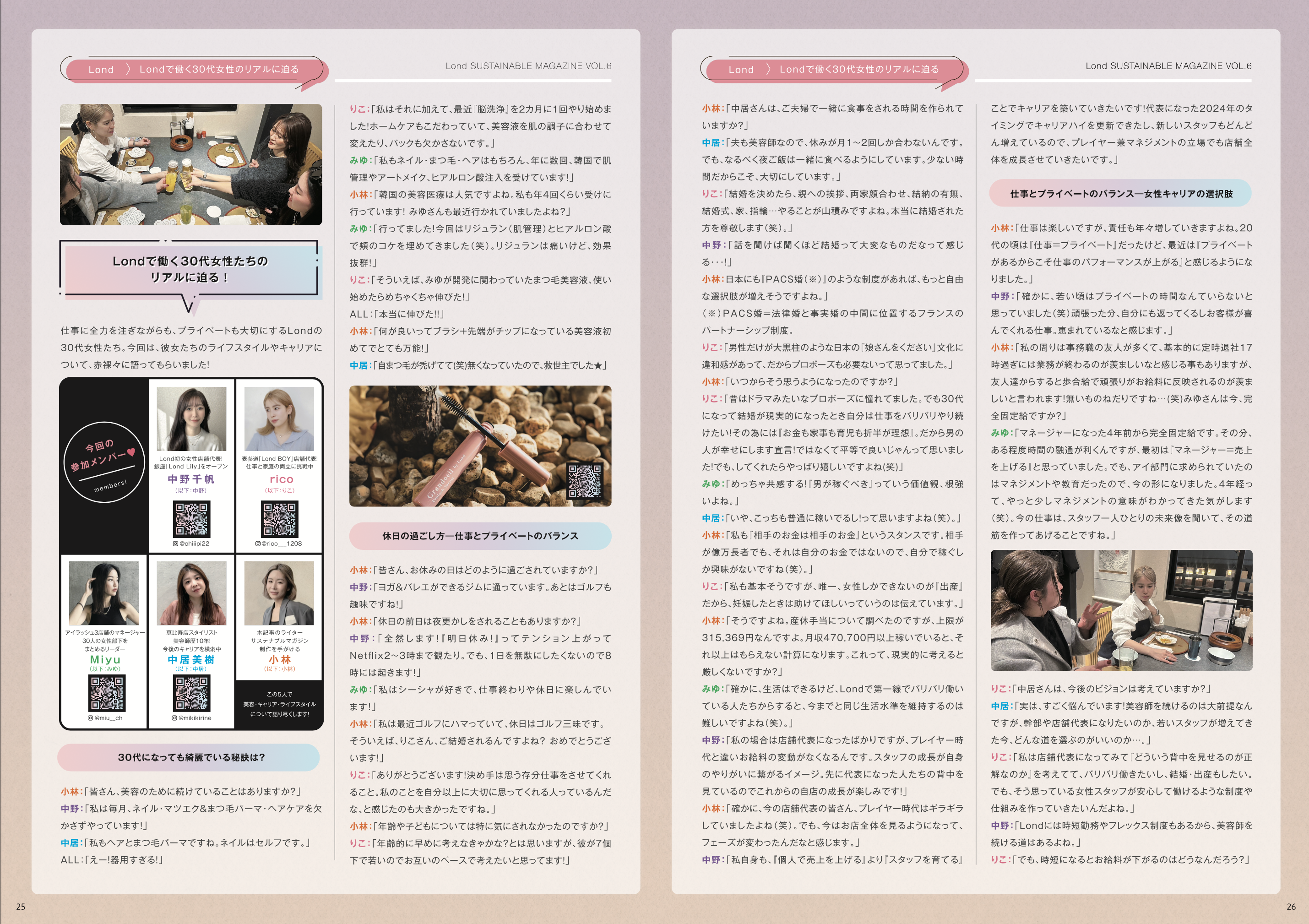Click the 休日の過ごし方—仕事とプライベートのバランス heading

480,536
